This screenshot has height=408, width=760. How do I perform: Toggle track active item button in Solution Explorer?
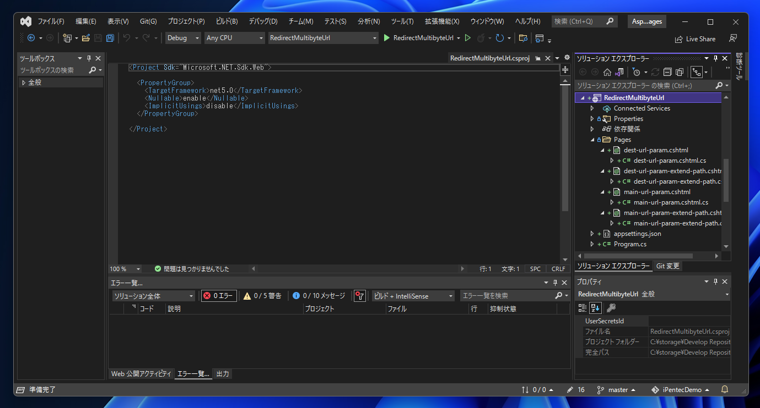click(697, 72)
